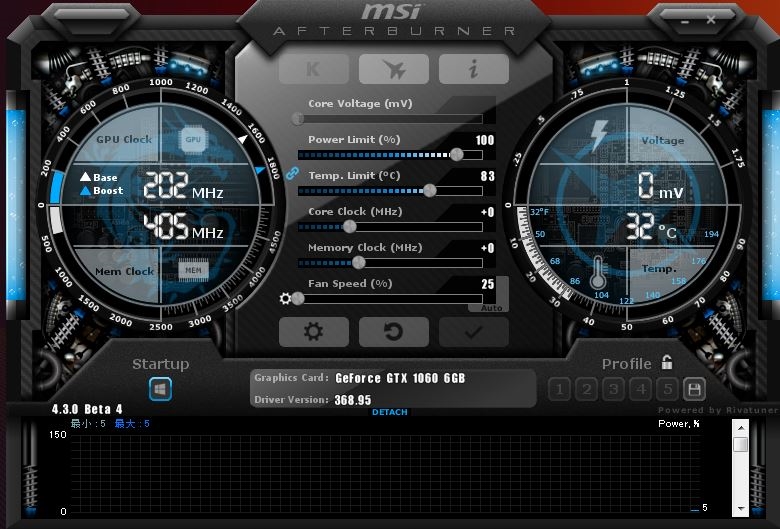Click the Power Limit value 100

click(485, 140)
